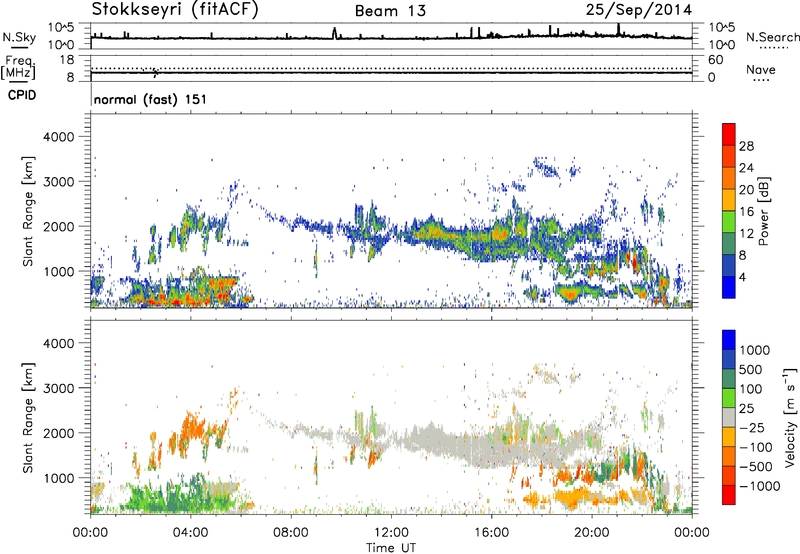Click the "-25" velocity colorbar value
Image resolution: width=800 pixels, height=554 pixels.
click(x=752, y=428)
